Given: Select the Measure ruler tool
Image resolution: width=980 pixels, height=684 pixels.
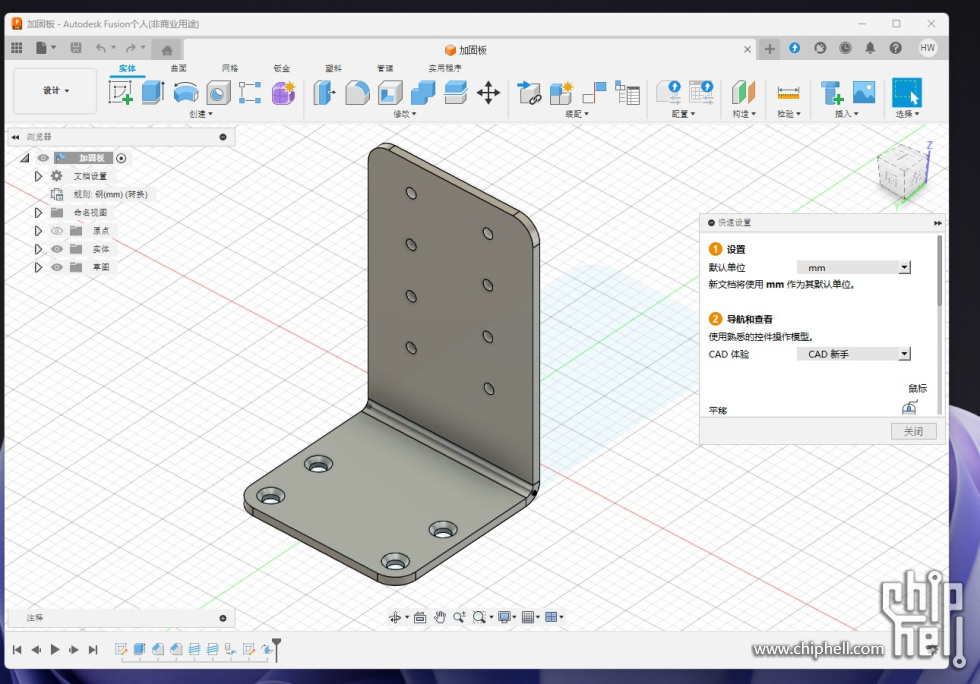Looking at the screenshot, I should (788, 93).
